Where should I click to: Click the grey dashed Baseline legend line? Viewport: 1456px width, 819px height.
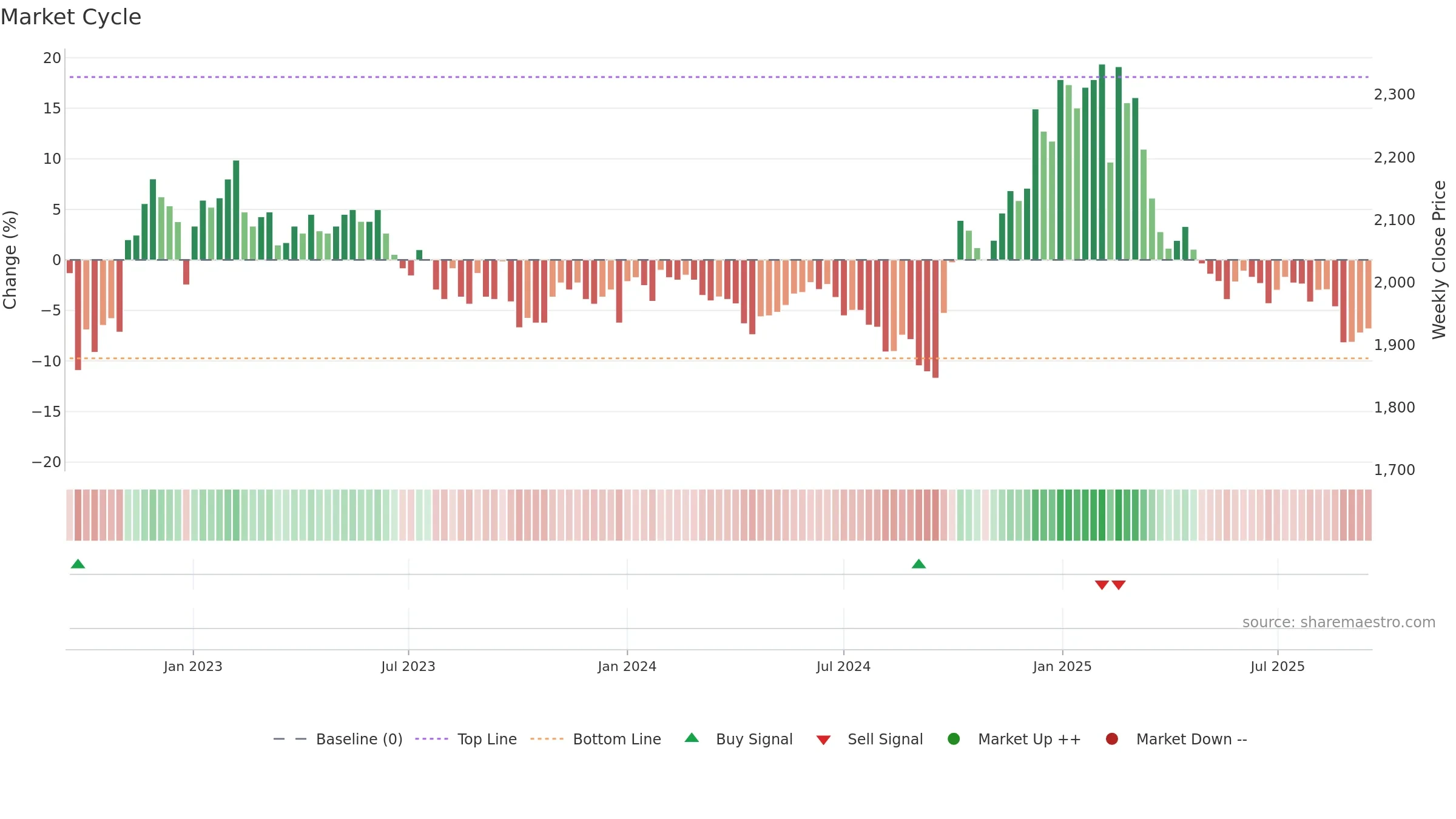[290, 739]
